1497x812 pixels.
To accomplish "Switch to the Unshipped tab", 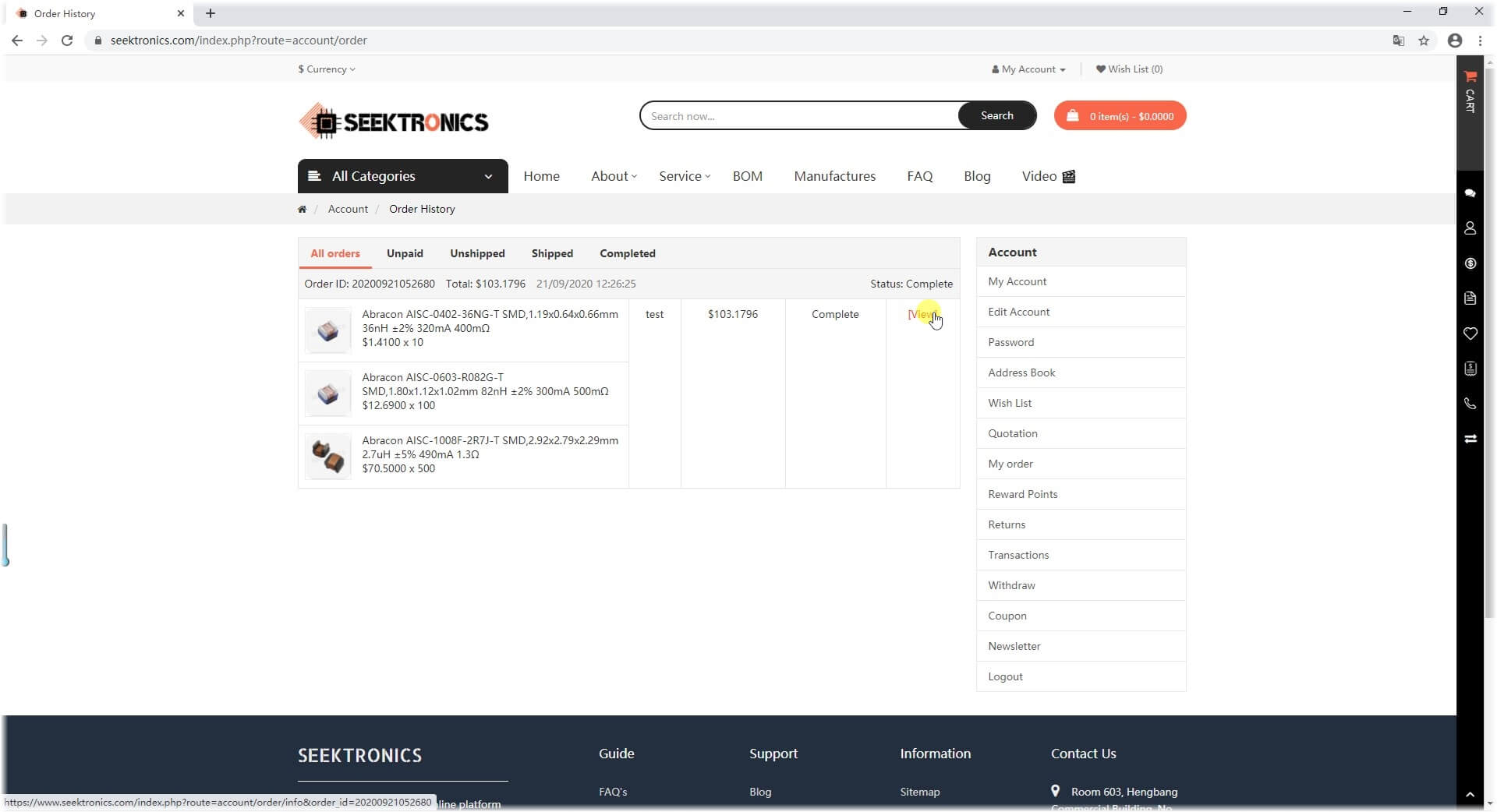I will point(477,253).
